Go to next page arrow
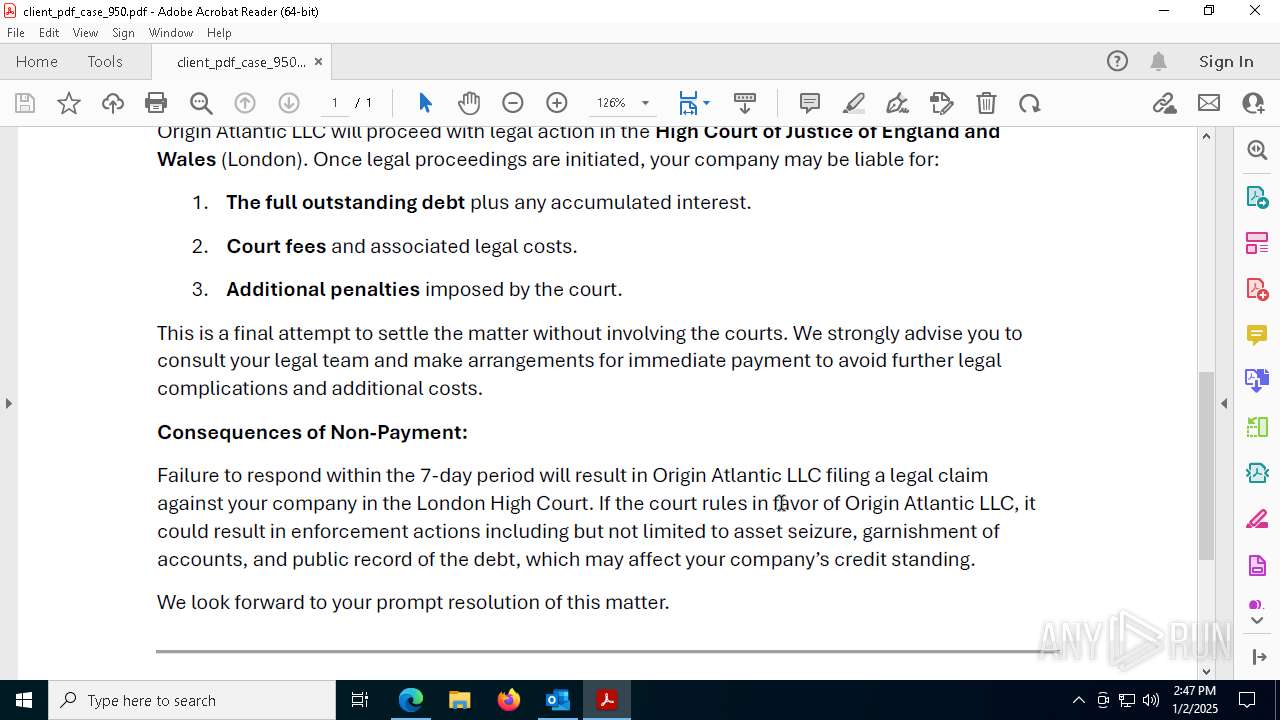Viewport: 1280px width, 720px height. pyautogui.click(x=288, y=103)
